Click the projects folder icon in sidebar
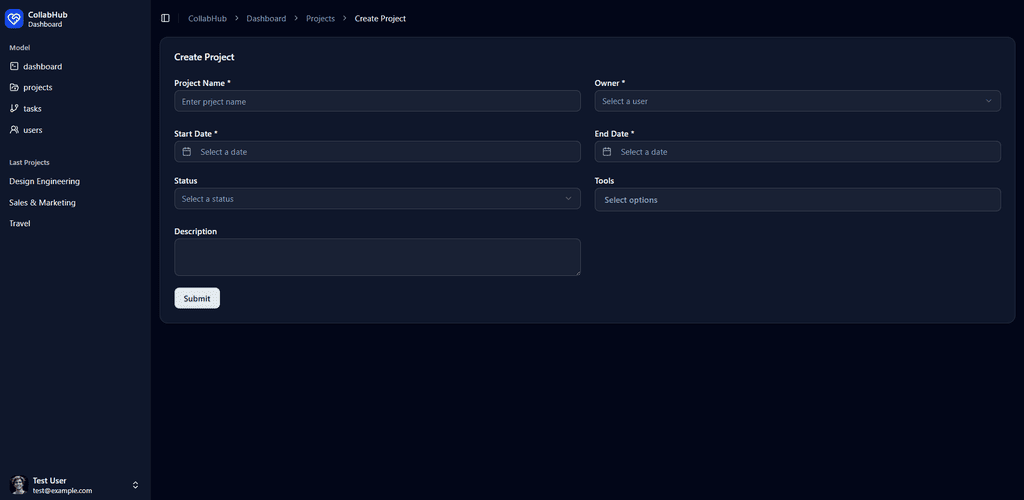 (14, 87)
